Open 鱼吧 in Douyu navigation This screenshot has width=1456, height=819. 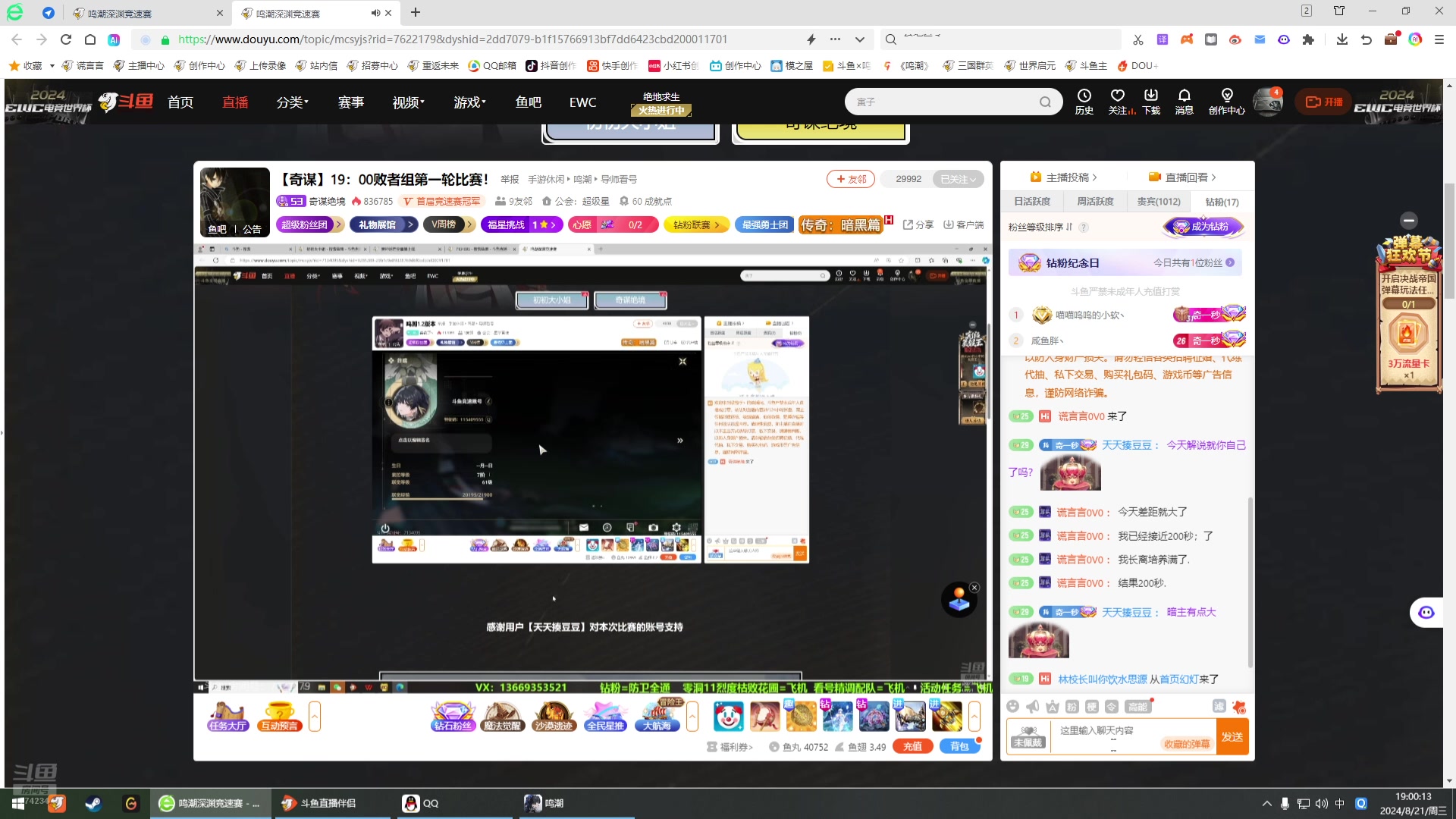[x=529, y=102]
